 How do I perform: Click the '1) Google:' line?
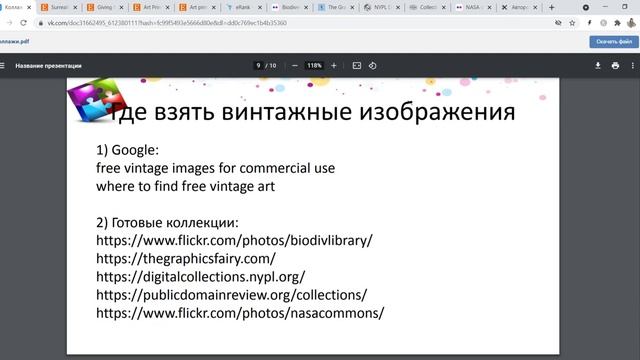127,150
